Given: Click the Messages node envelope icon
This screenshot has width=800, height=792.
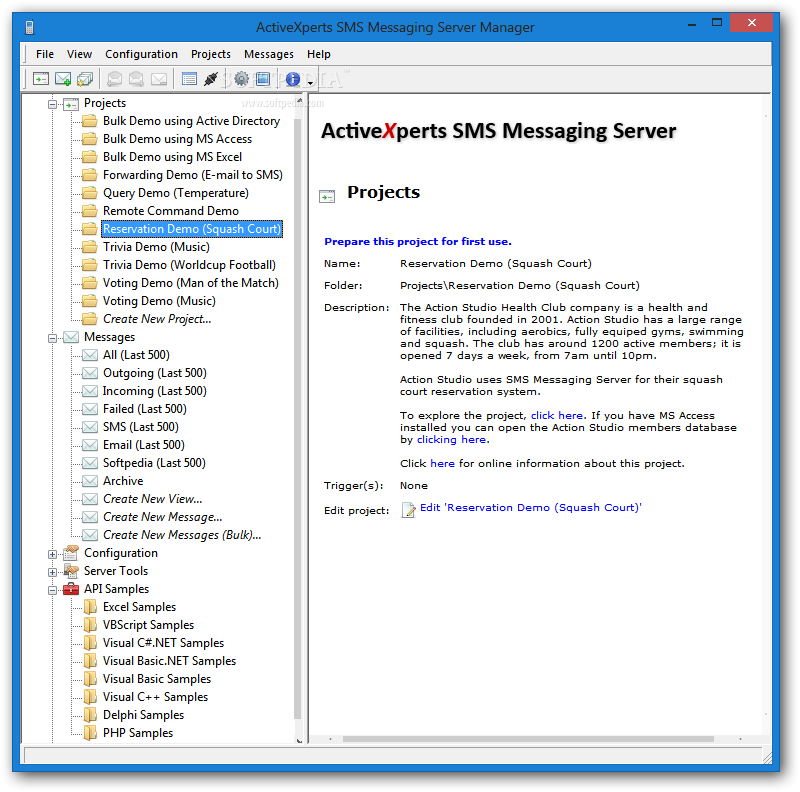Looking at the screenshot, I should [71, 337].
